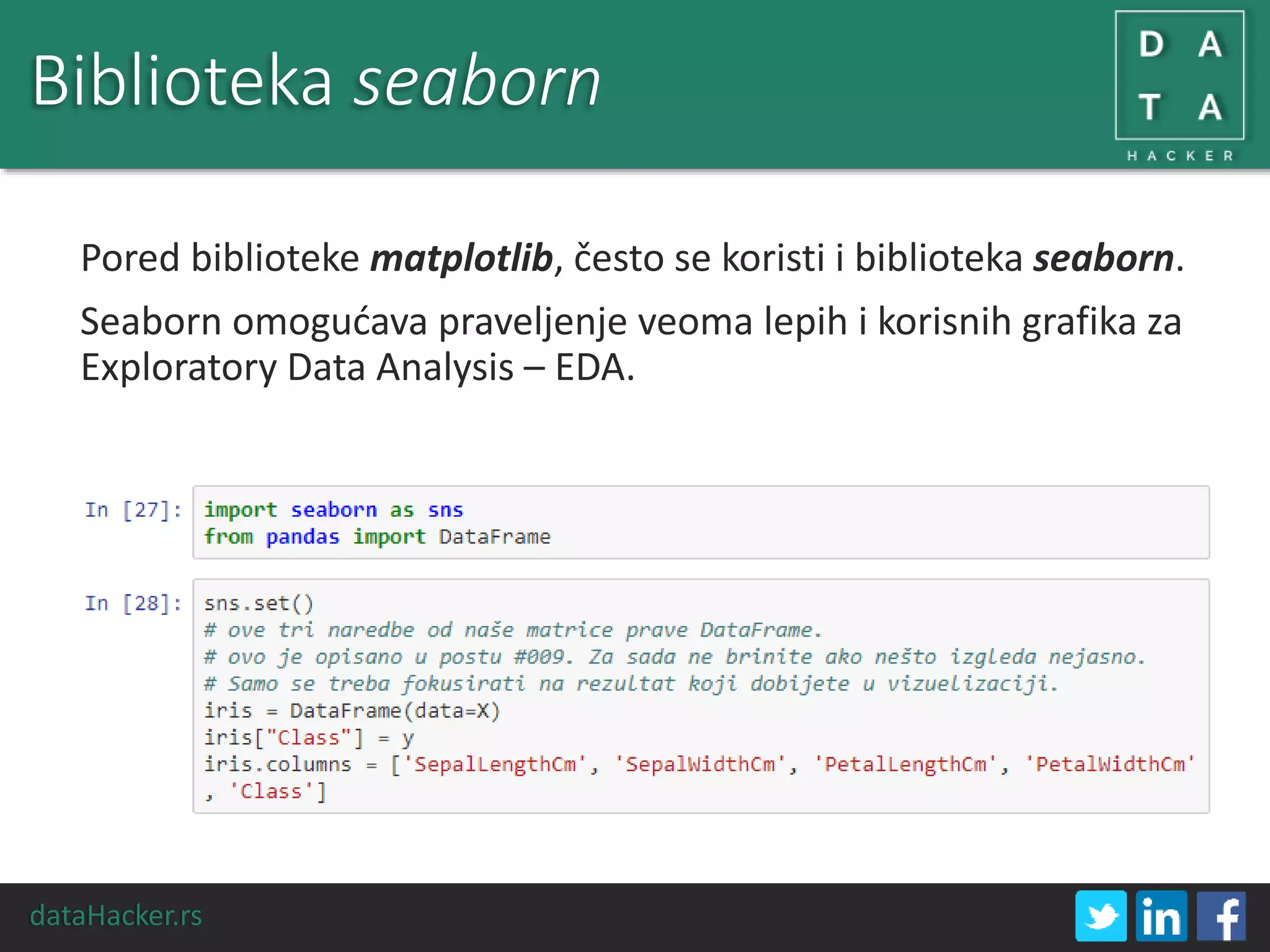1270x952 pixels.
Task: Click the Facebook icon in footer
Action: pyautogui.click(x=1220, y=916)
